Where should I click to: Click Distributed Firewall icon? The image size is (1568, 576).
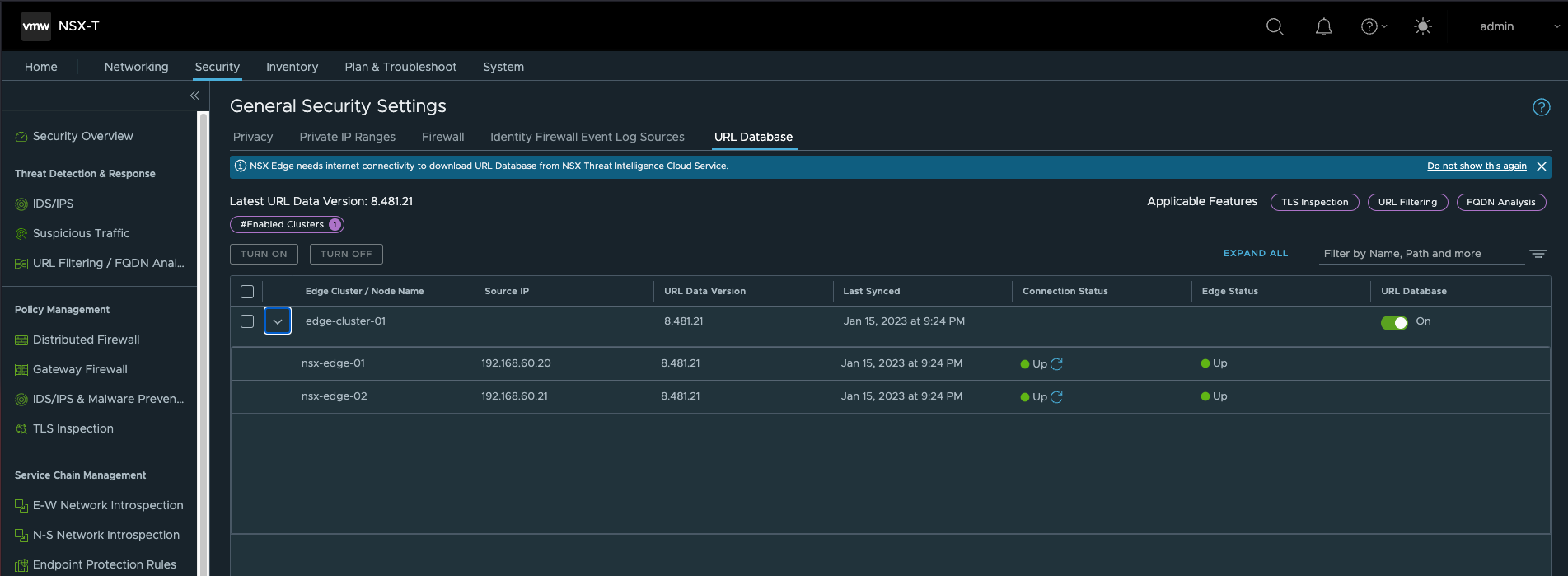(21, 340)
